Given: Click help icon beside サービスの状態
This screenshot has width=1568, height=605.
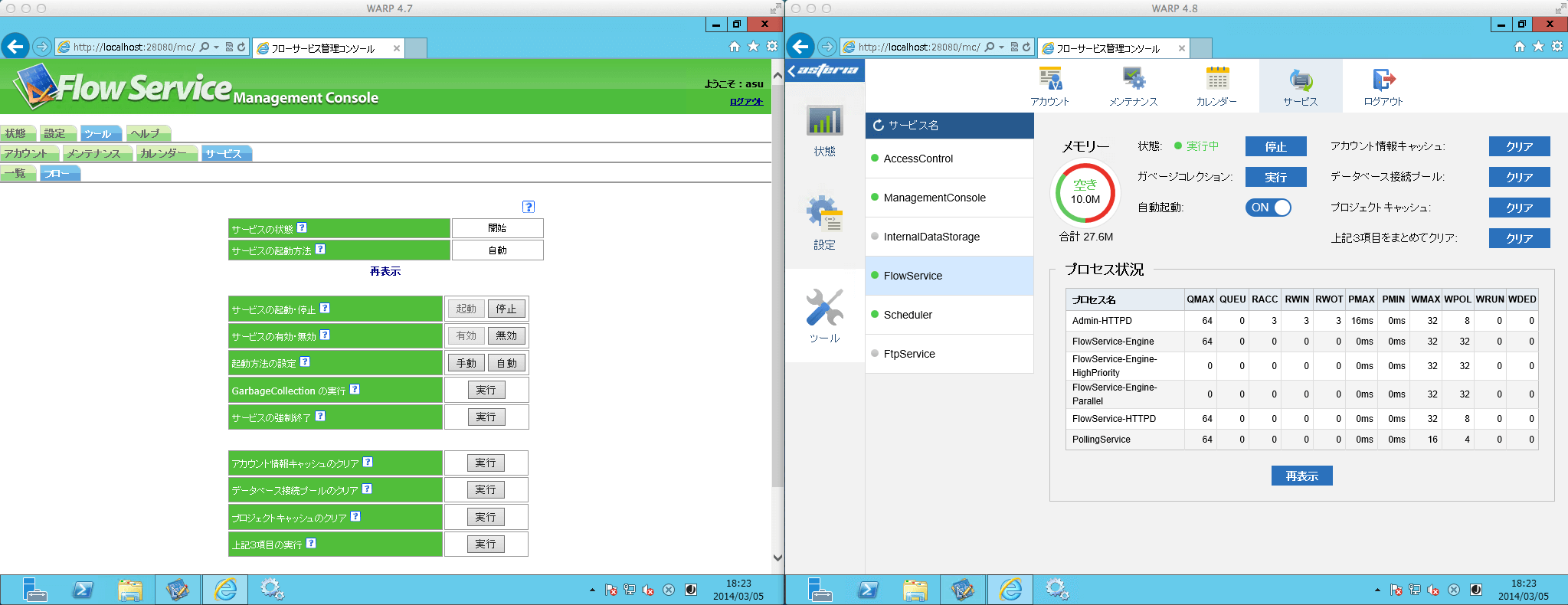Looking at the screenshot, I should 302,227.
